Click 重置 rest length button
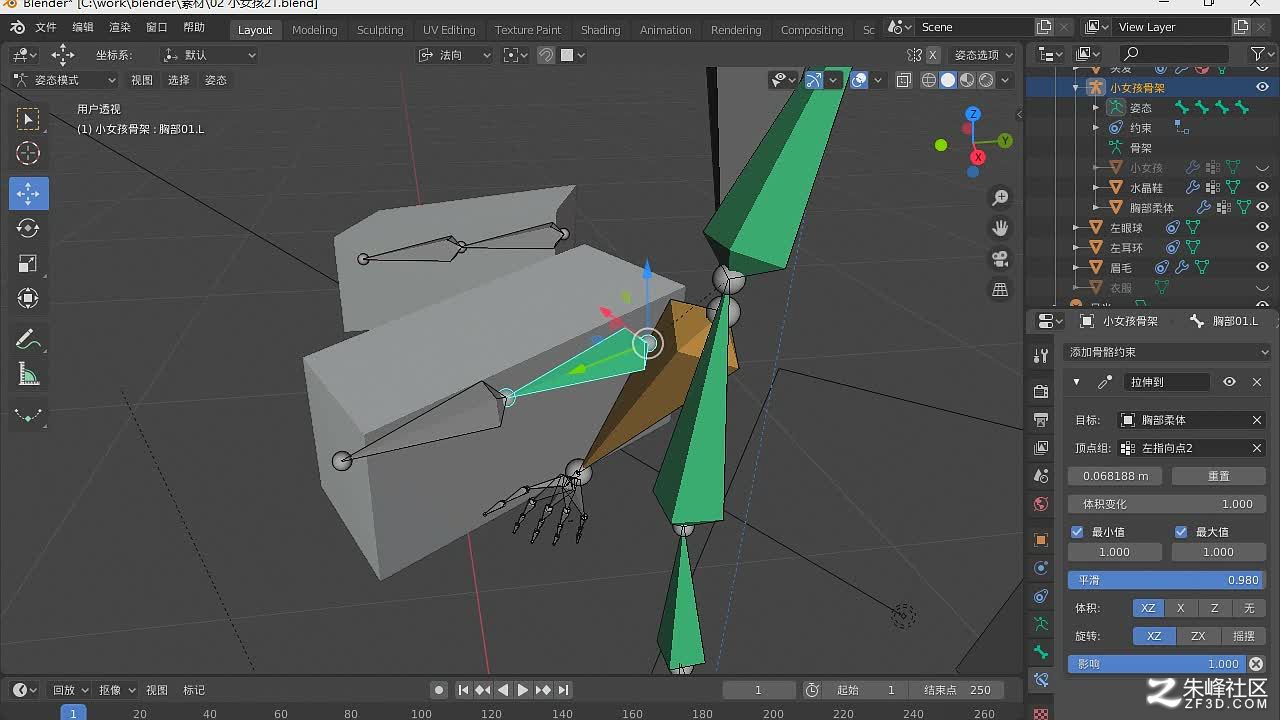This screenshot has height=720, width=1280. 1219,476
